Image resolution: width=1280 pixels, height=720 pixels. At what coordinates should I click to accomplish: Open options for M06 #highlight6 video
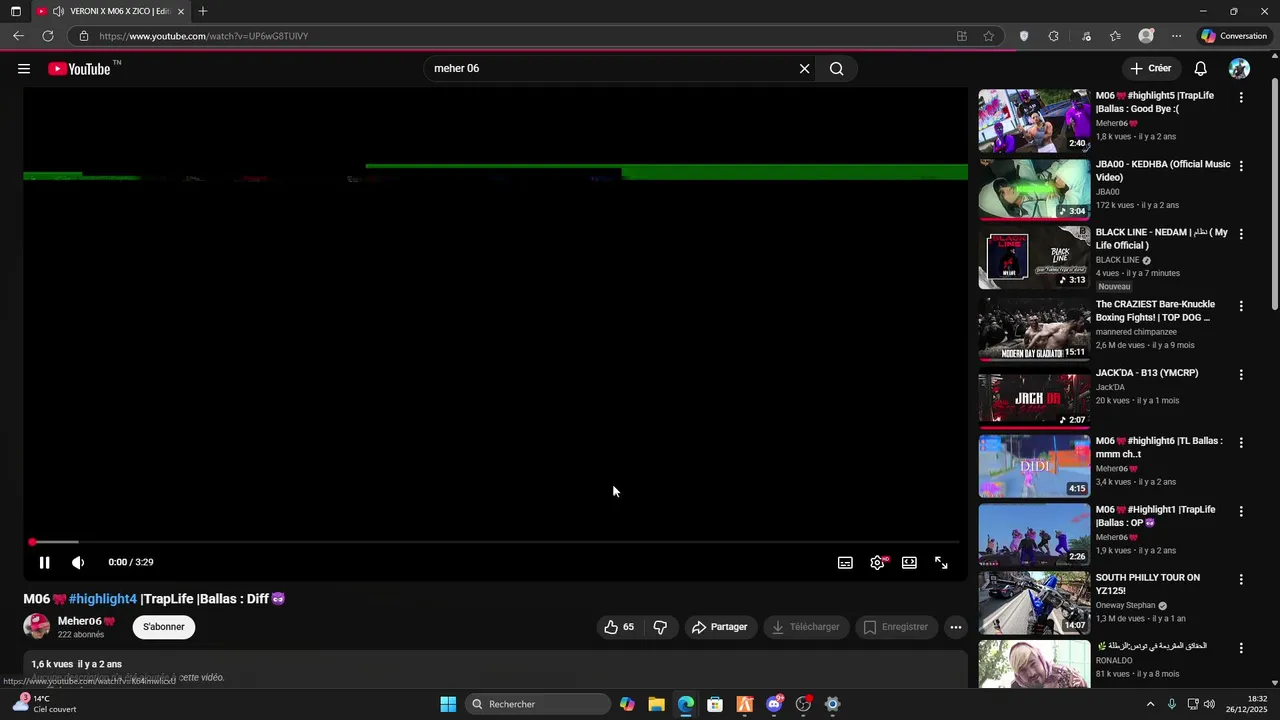tap(1241, 443)
